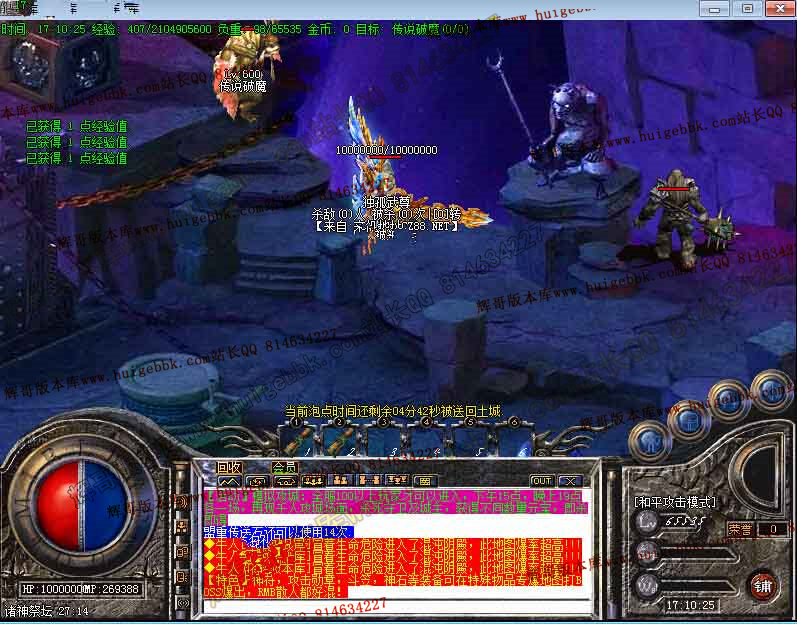Screen dimensions: 797x624
Task: Click the 回收 (recycle) button
Action: 230,467
